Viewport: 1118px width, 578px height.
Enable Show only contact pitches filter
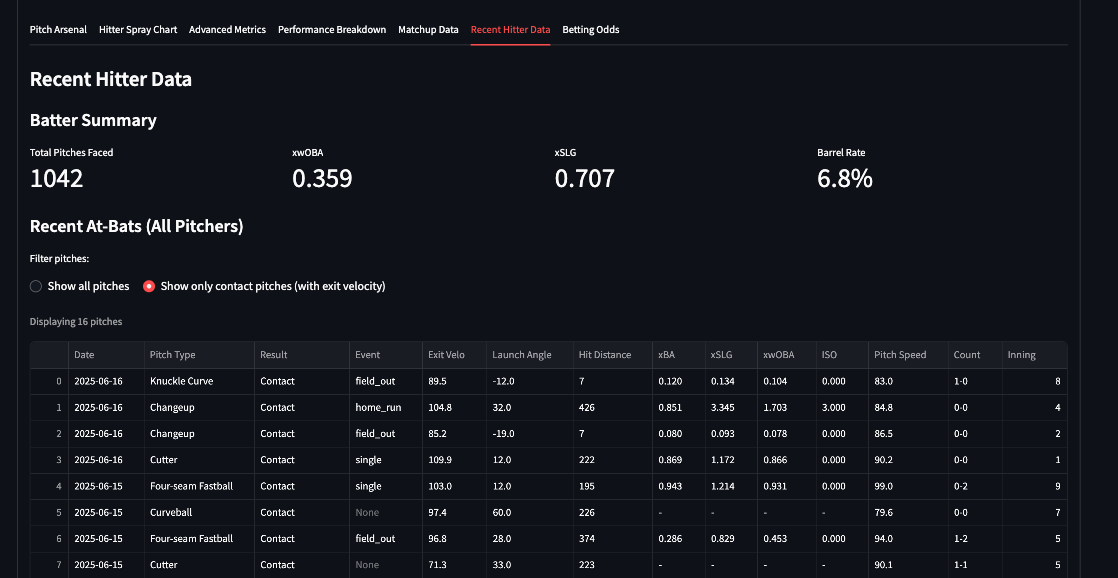pyautogui.click(x=148, y=286)
